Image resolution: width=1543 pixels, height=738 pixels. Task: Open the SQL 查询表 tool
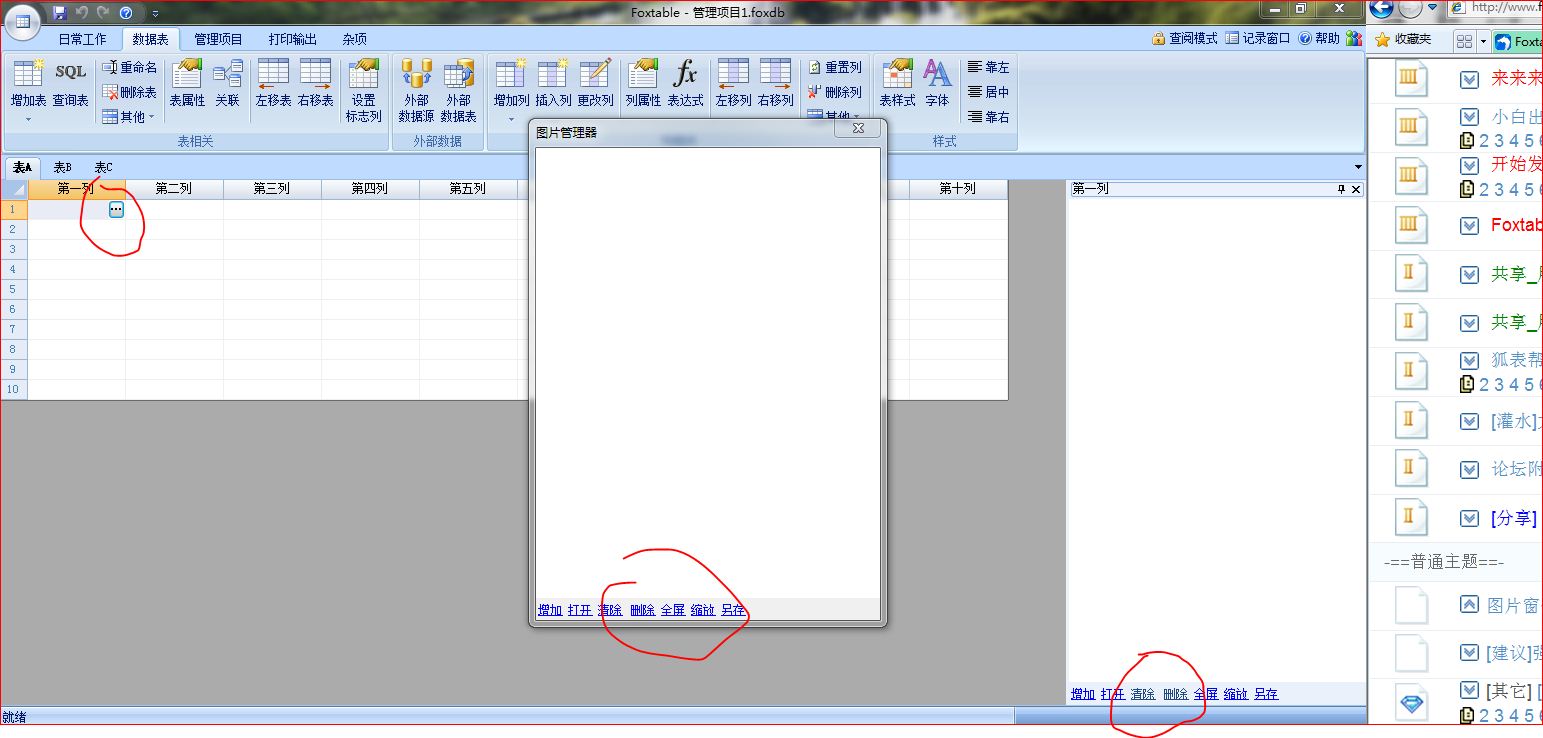[x=70, y=83]
